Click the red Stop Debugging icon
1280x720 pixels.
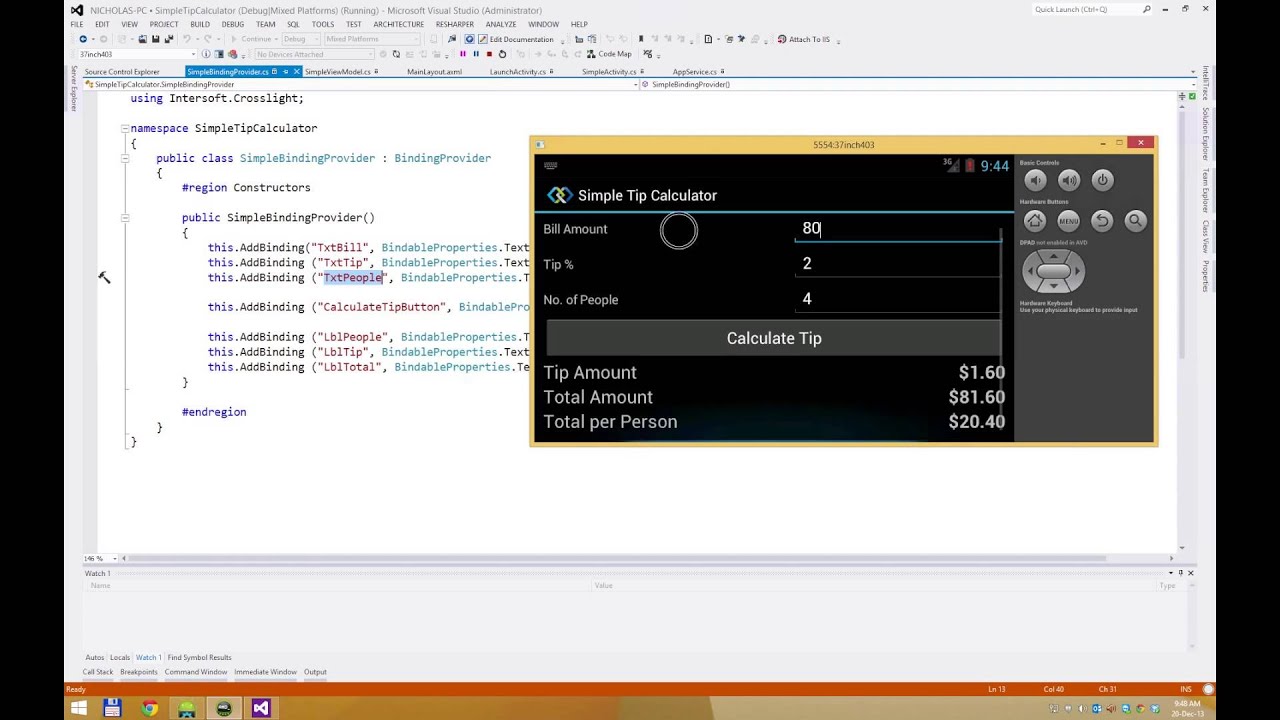click(x=489, y=54)
